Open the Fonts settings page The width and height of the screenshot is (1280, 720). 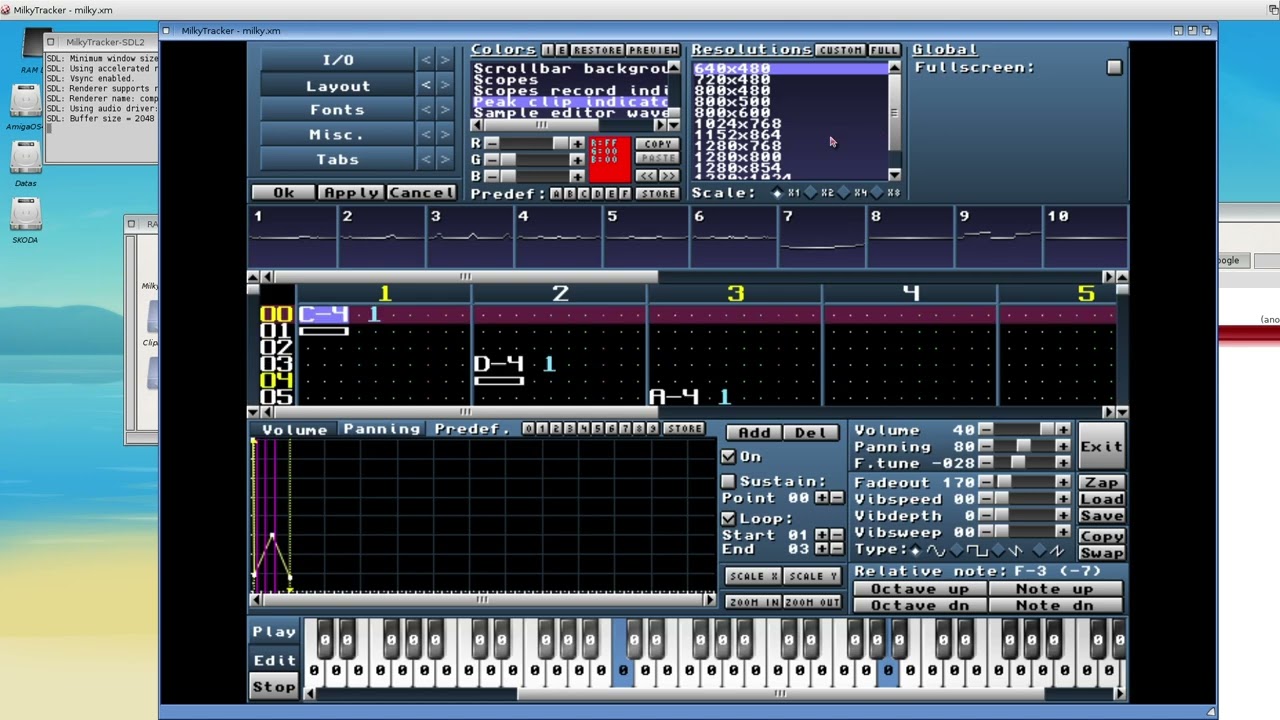point(338,110)
